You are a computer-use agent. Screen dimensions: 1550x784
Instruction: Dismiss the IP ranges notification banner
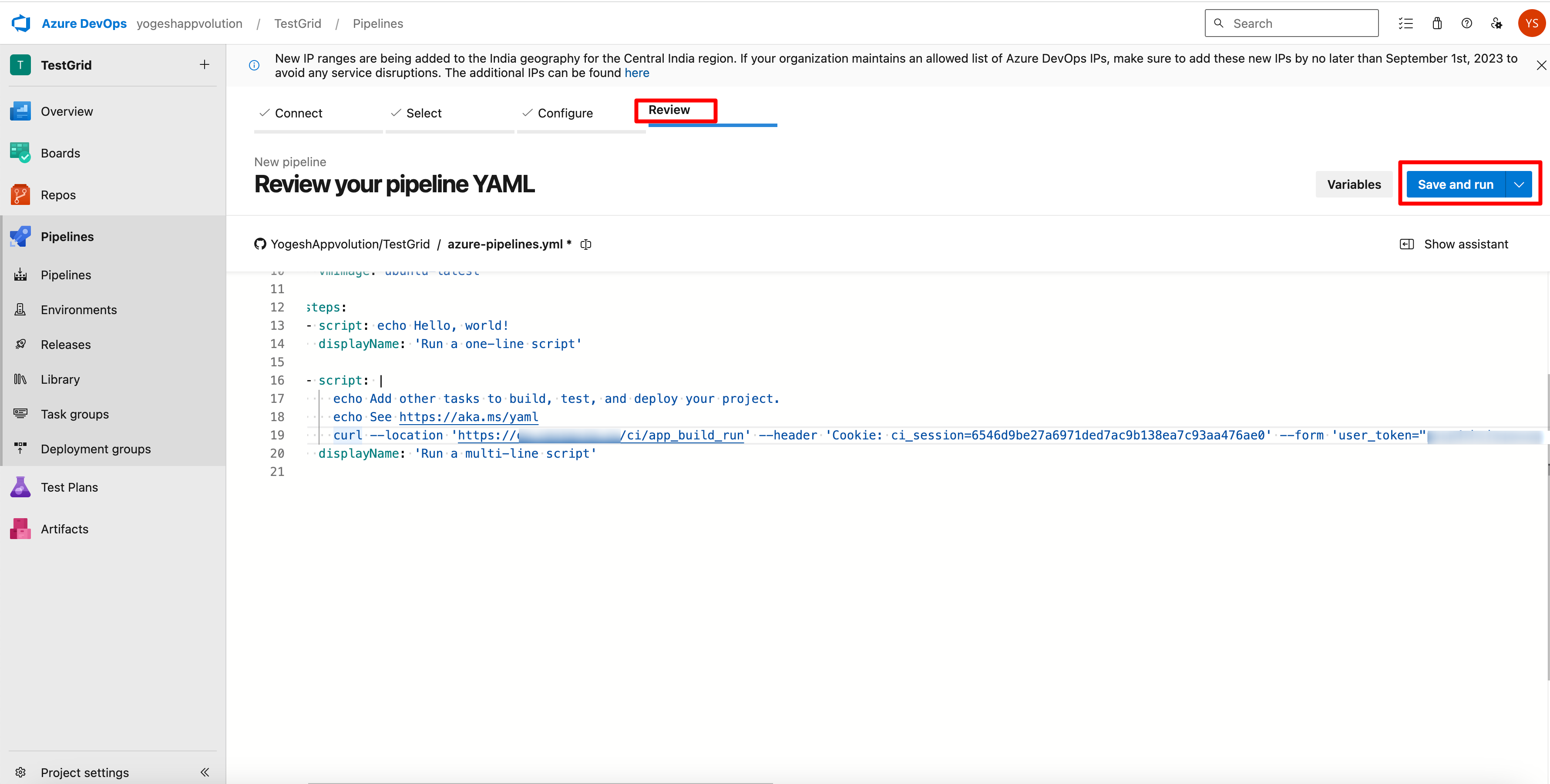coord(1541,65)
